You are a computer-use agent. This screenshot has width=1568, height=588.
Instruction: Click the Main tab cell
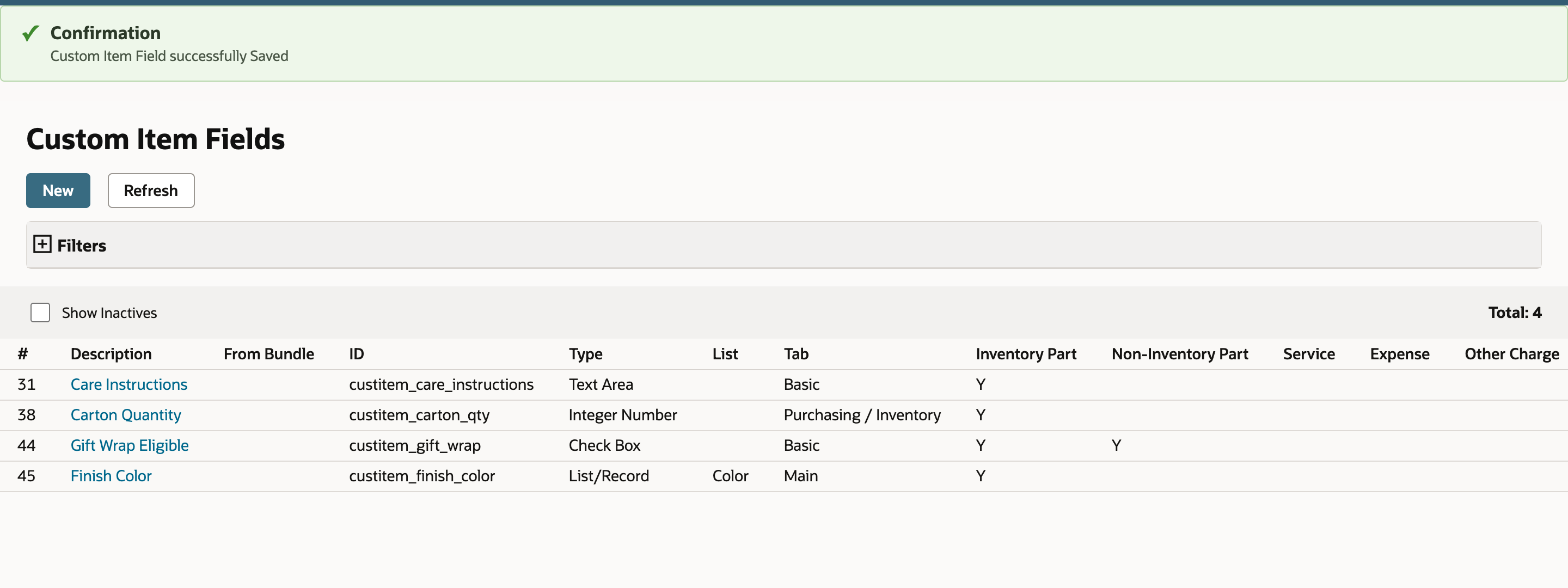click(800, 476)
